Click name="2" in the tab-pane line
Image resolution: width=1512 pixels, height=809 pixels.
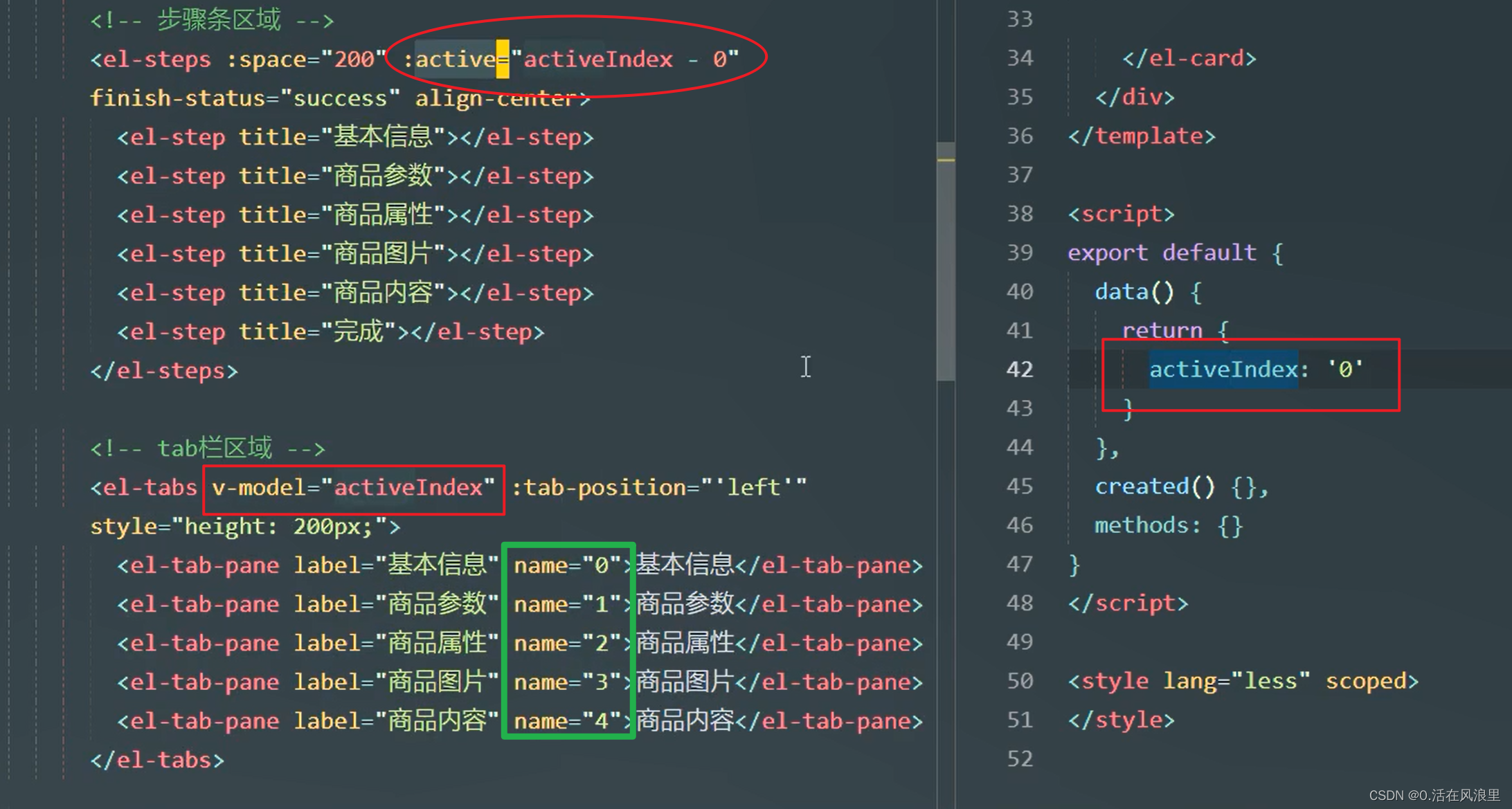(567, 643)
